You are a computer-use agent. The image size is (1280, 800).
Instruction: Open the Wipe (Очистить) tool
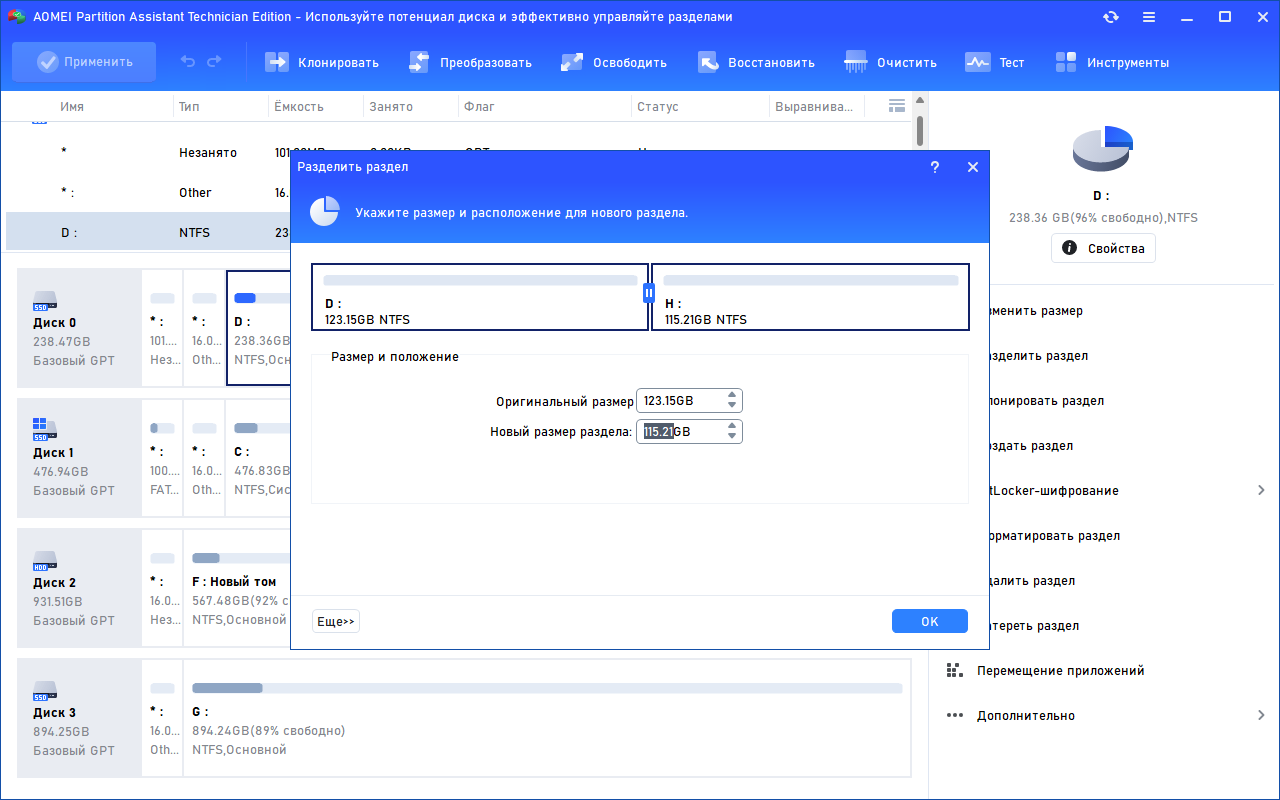point(891,62)
